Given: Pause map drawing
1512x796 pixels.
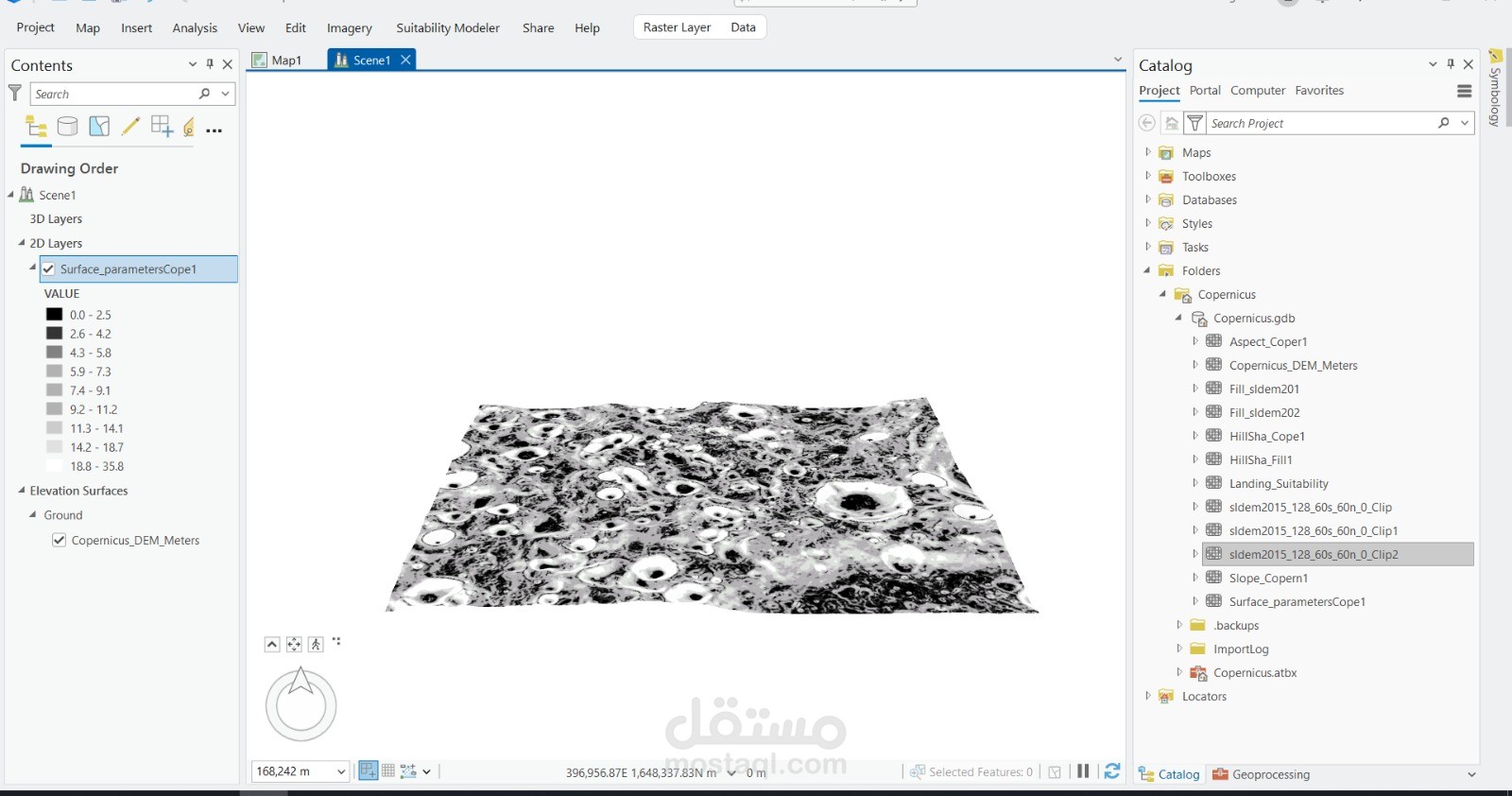Looking at the screenshot, I should (x=1083, y=771).
